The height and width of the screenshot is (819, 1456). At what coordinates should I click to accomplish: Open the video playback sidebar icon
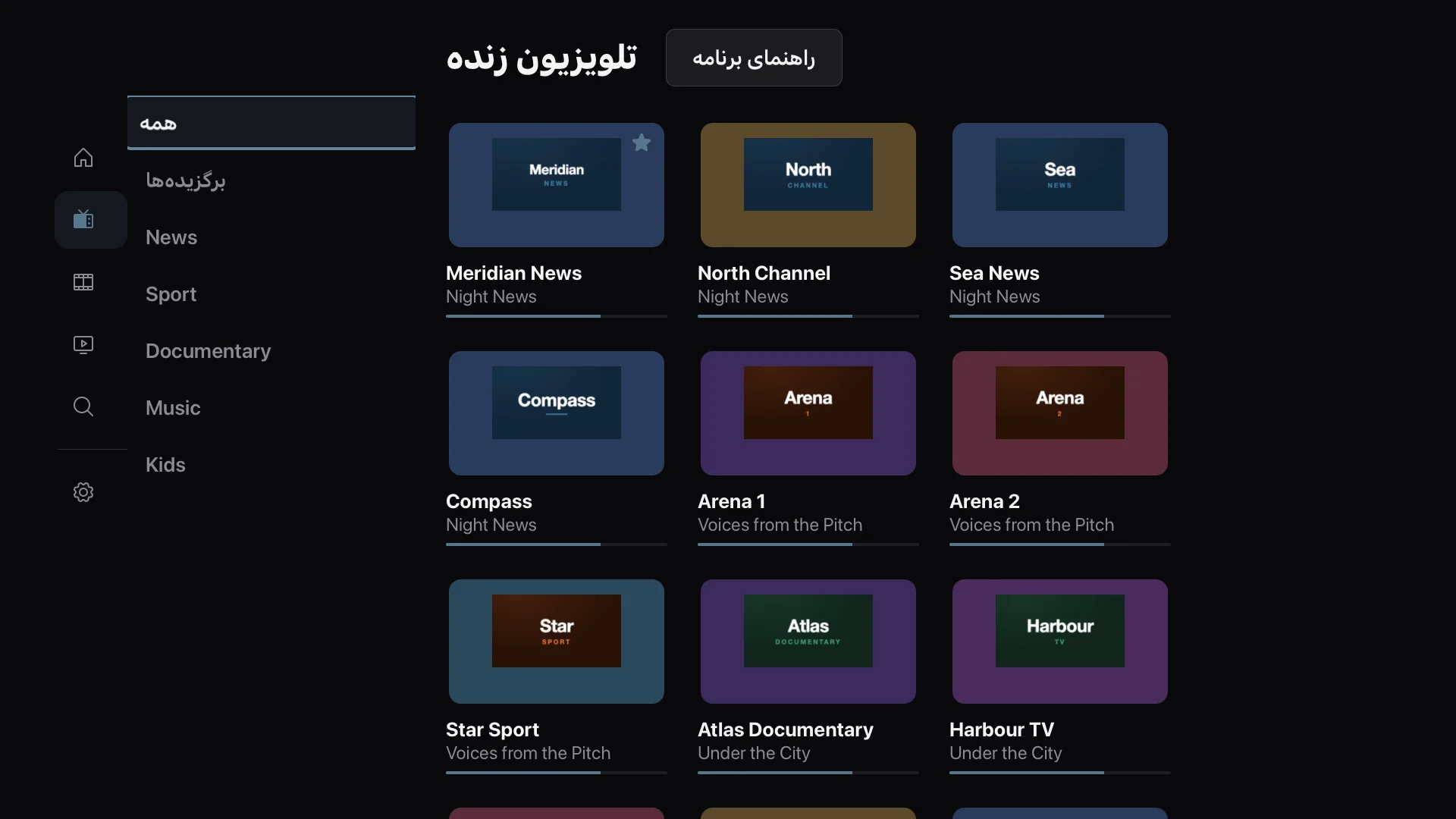tap(83, 344)
